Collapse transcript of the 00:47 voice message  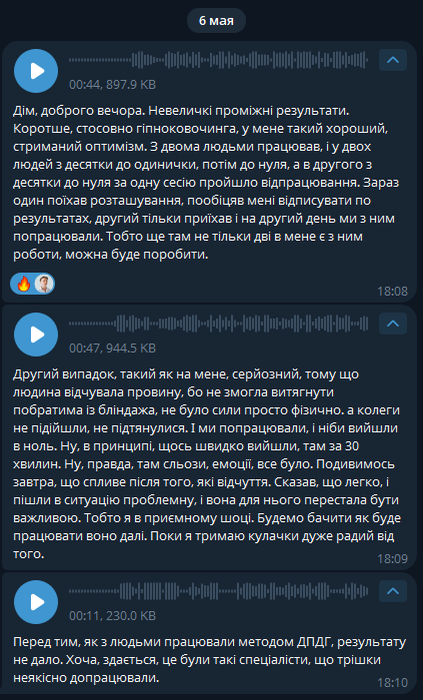point(393,323)
